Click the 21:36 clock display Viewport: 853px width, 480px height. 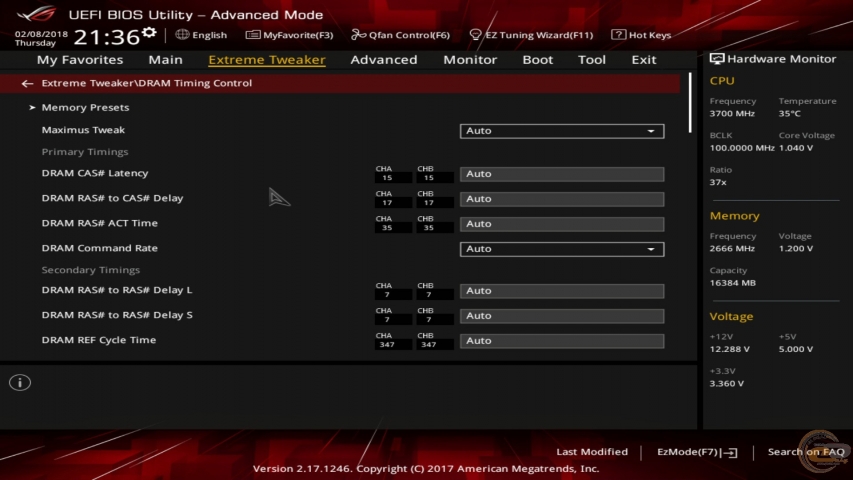click(x=107, y=37)
